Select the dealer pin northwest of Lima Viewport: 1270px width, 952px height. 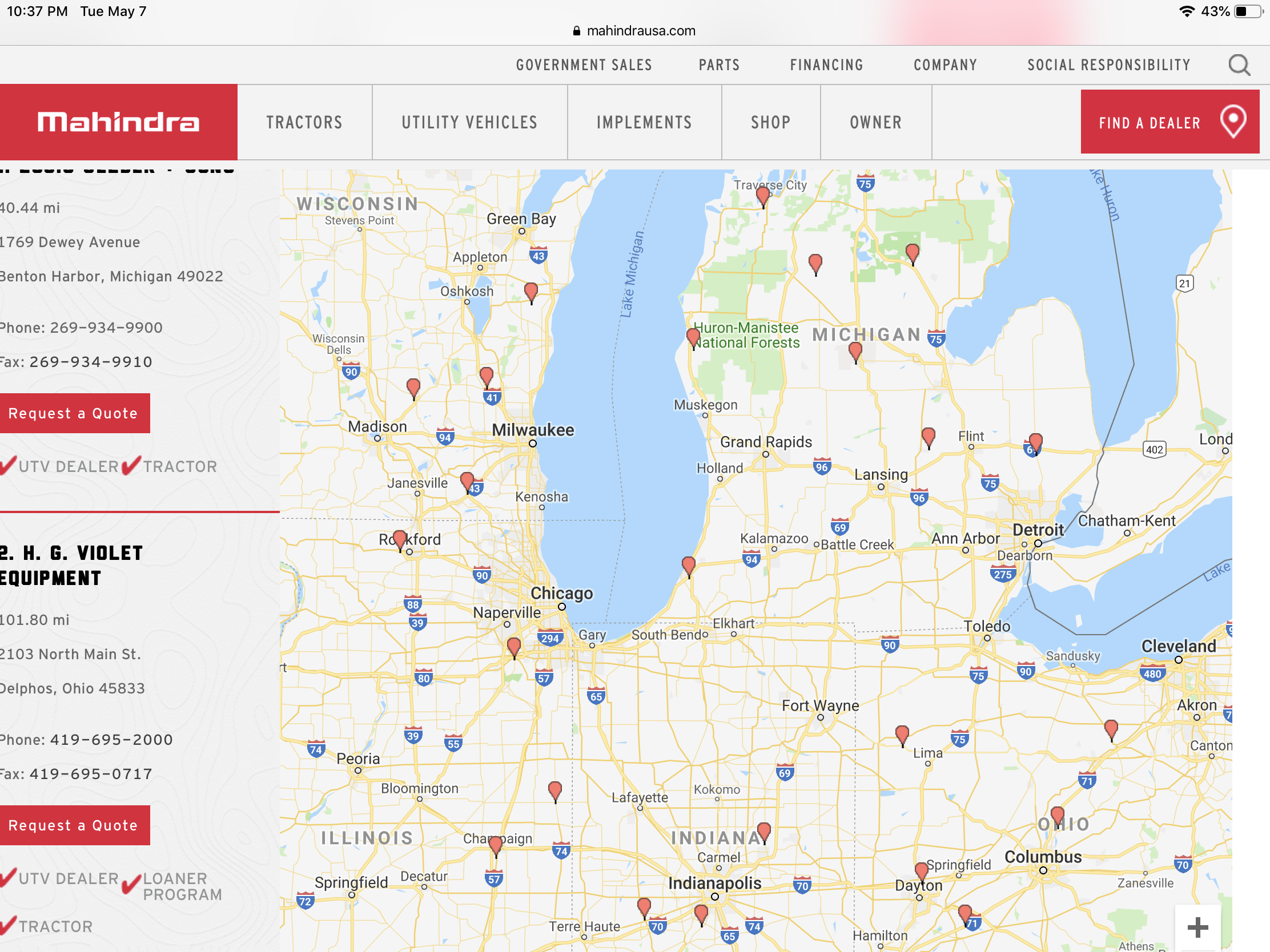point(902,736)
